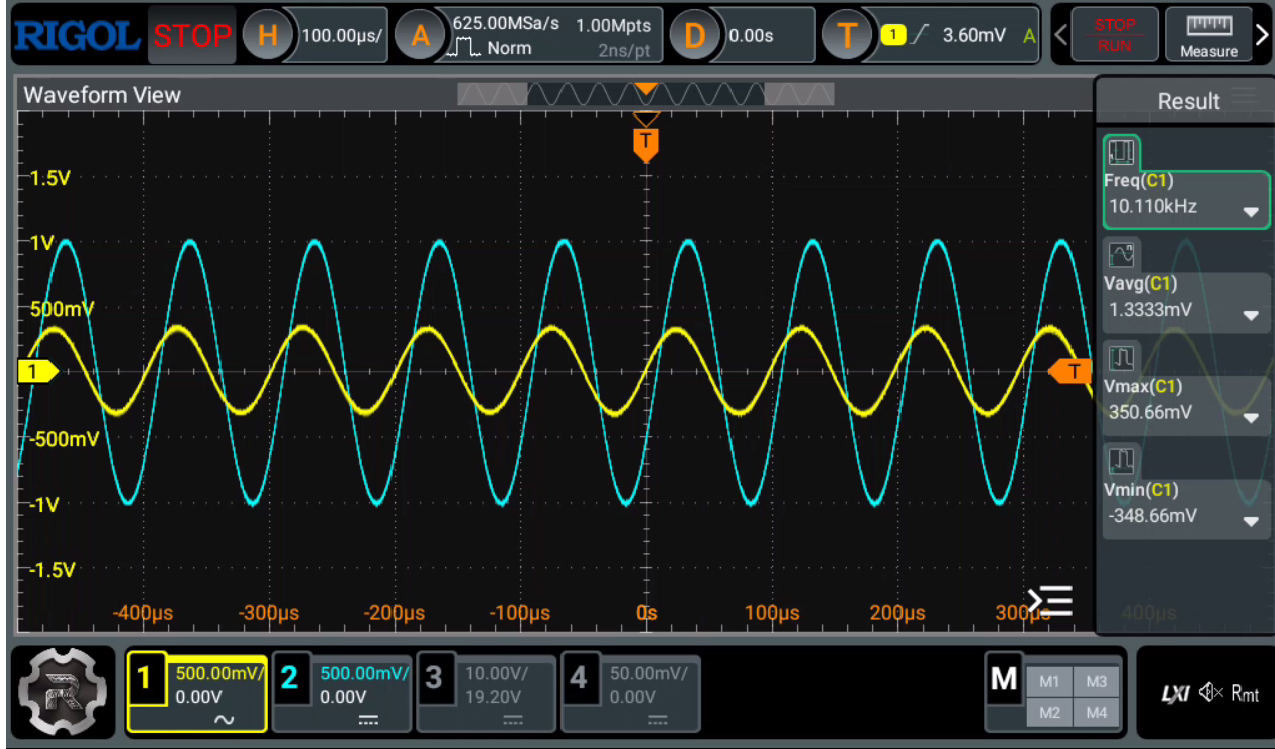Click the Vmin(C1) measurement icon
The height and width of the screenshot is (749, 1275).
[x=1121, y=461]
